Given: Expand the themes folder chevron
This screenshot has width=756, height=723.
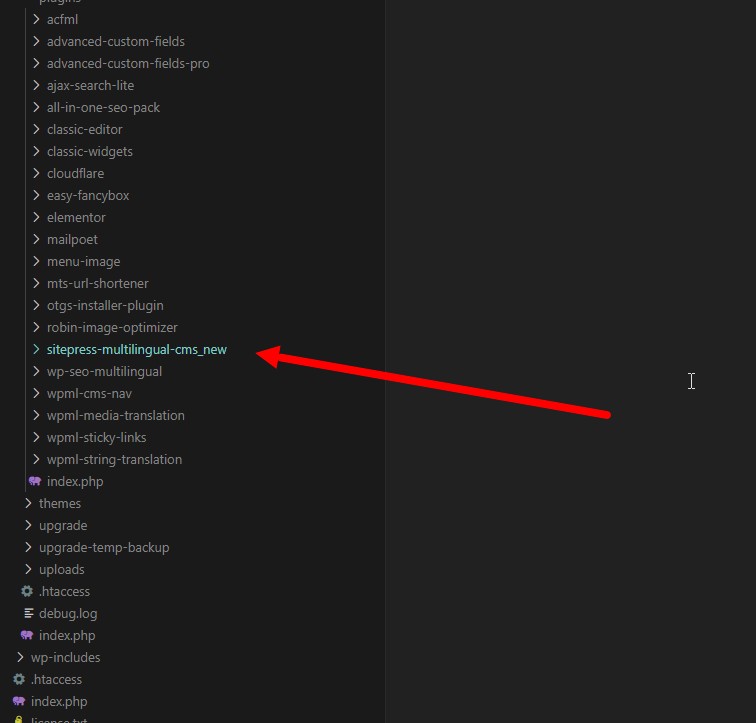Looking at the screenshot, I should [x=28, y=503].
